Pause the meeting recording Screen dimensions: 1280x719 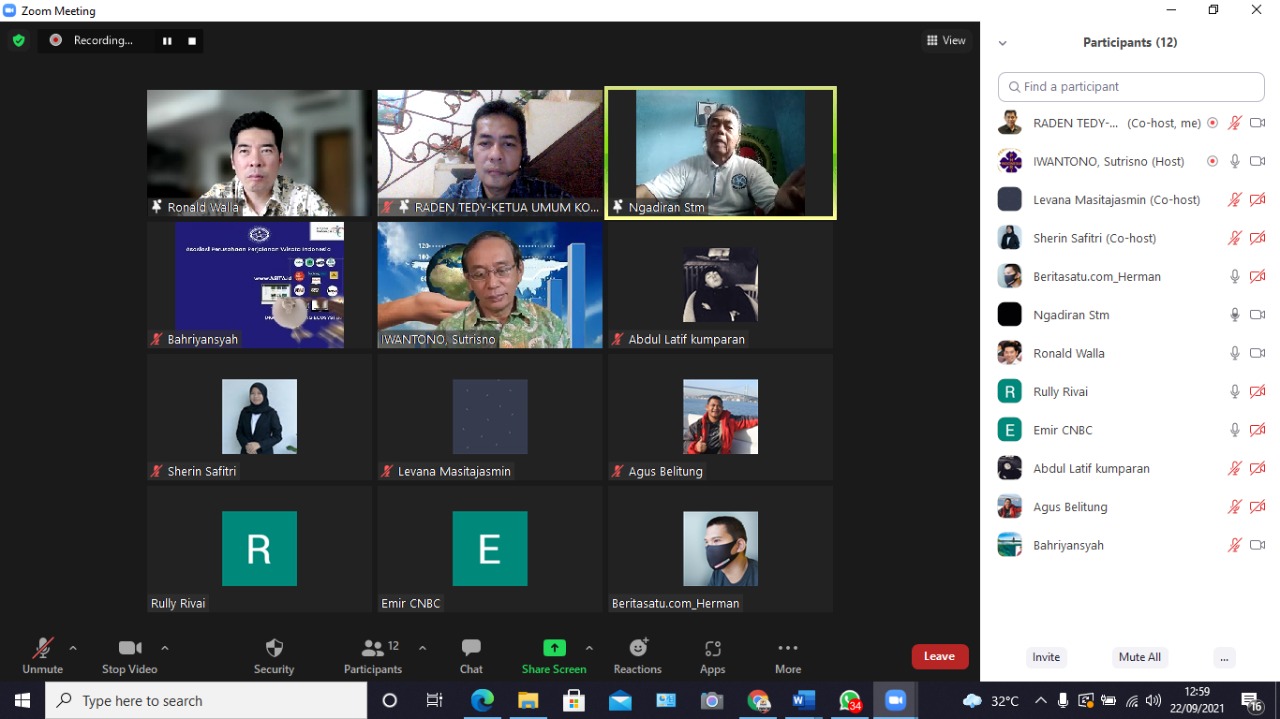point(167,41)
